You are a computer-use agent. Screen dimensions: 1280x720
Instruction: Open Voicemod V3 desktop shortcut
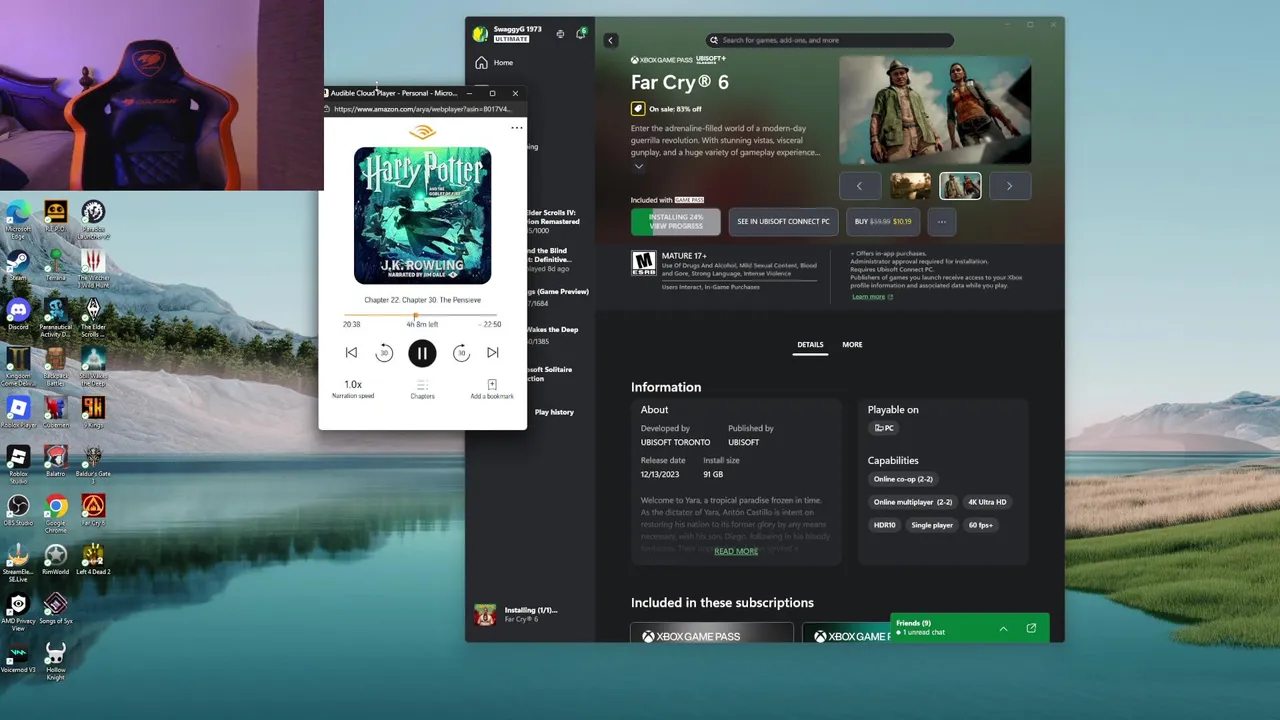point(18,658)
